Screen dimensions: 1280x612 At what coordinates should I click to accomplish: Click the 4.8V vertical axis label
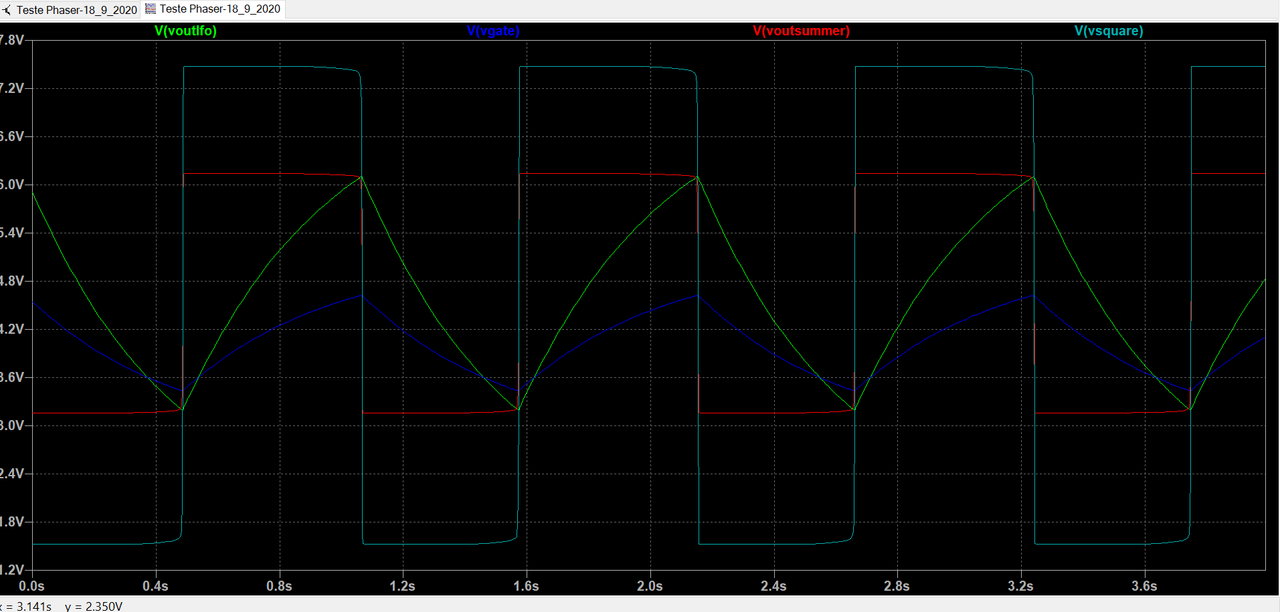(x=11, y=281)
